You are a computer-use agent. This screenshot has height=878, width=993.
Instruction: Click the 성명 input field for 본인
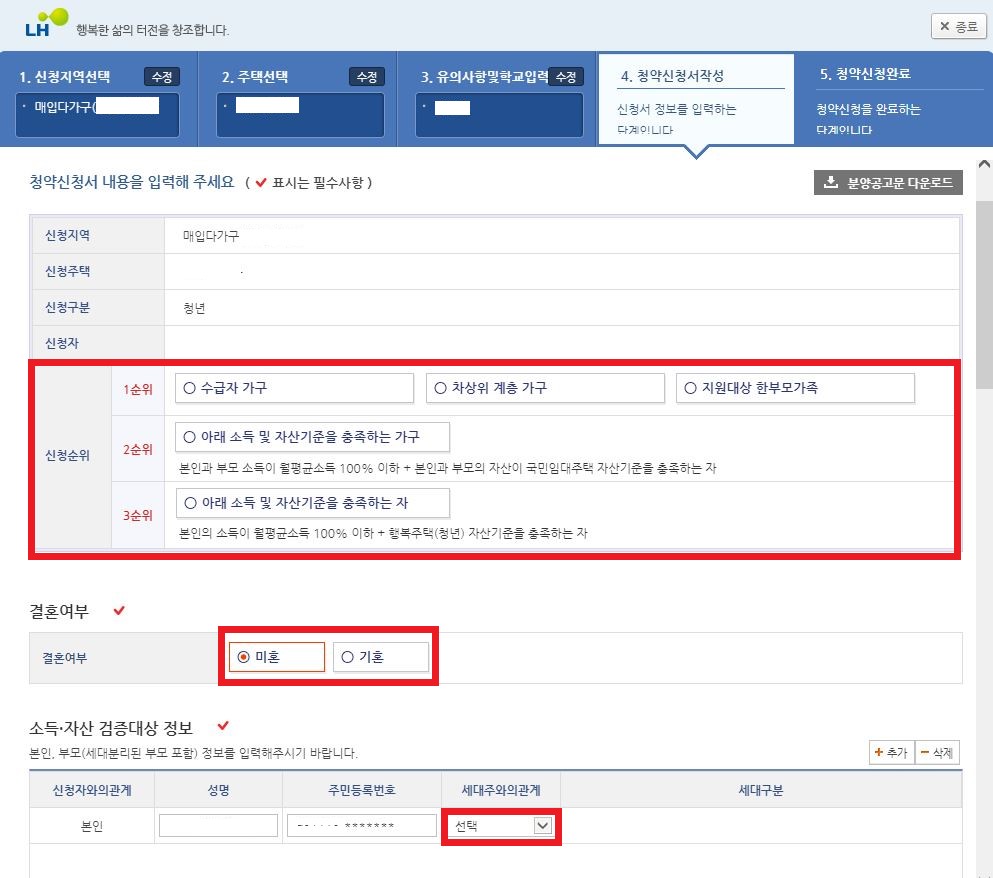[x=218, y=824]
